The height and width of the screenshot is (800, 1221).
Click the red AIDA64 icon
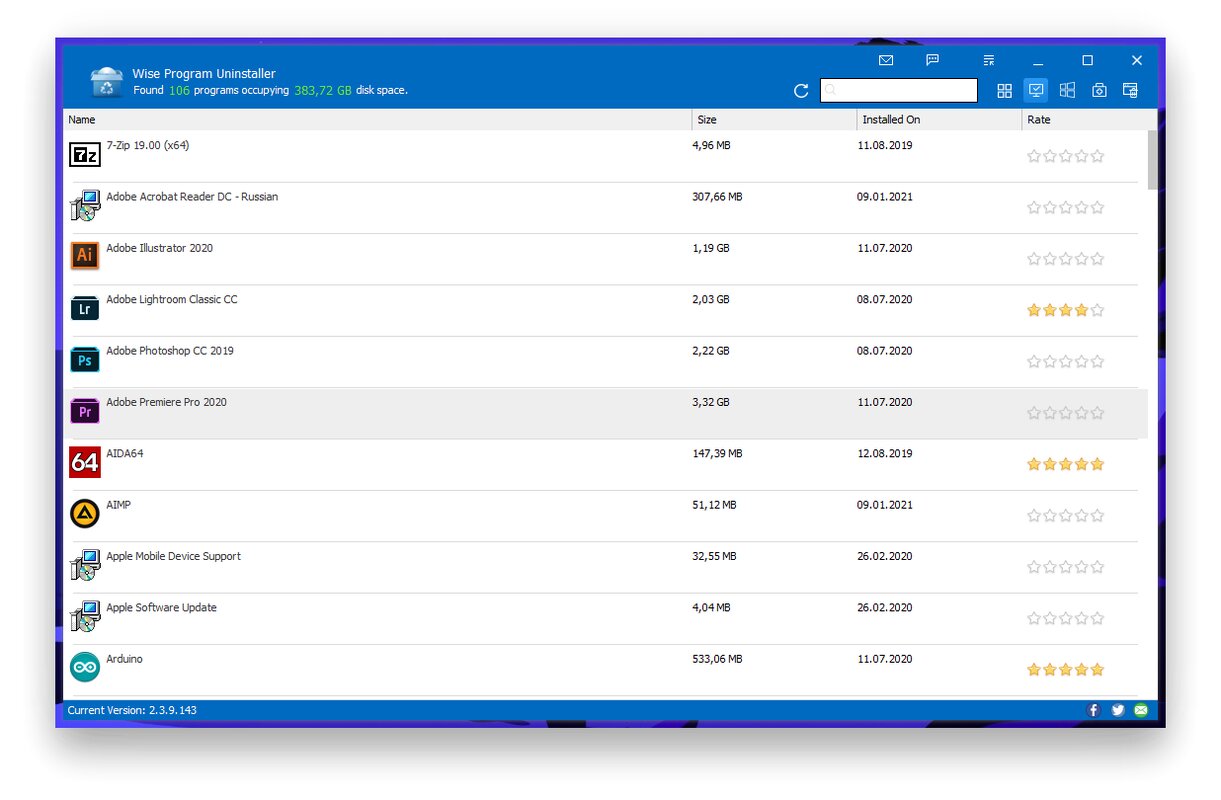[x=85, y=462]
